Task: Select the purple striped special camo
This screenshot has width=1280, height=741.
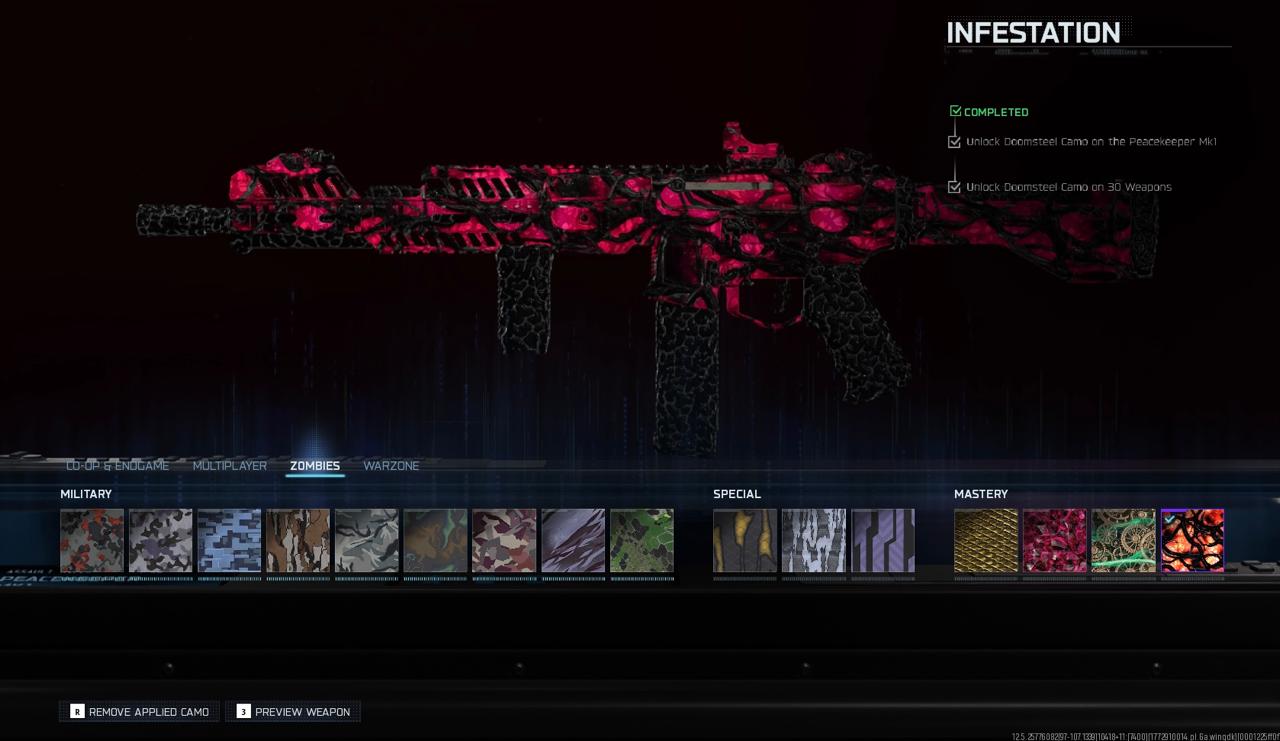Action: pyautogui.click(x=883, y=541)
